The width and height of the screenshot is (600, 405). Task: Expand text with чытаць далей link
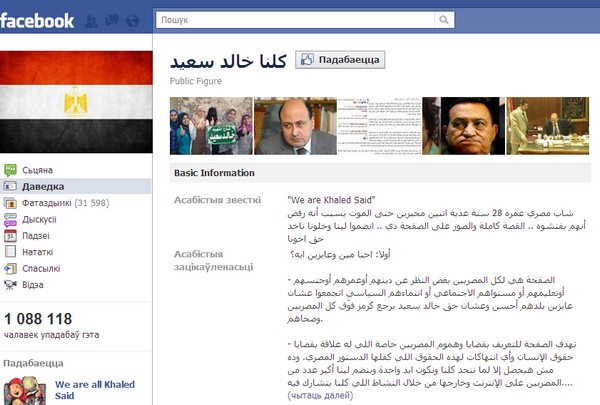tap(320, 395)
